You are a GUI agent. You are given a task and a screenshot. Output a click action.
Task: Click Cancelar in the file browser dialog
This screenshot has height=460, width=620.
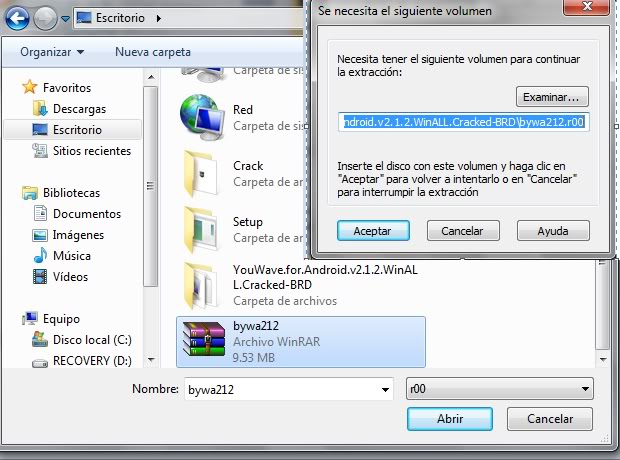[550, 419]
